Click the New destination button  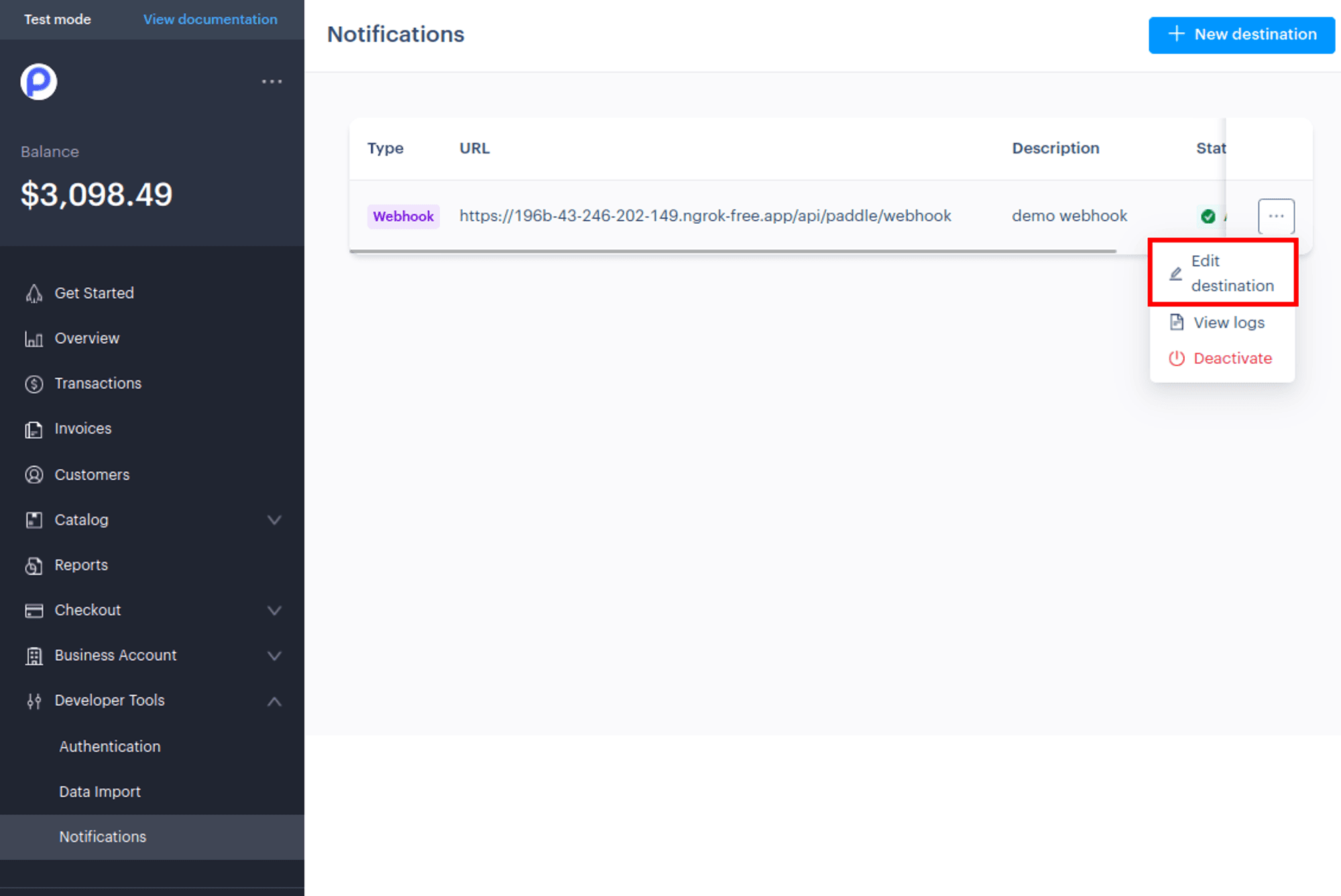[1241, 34]
